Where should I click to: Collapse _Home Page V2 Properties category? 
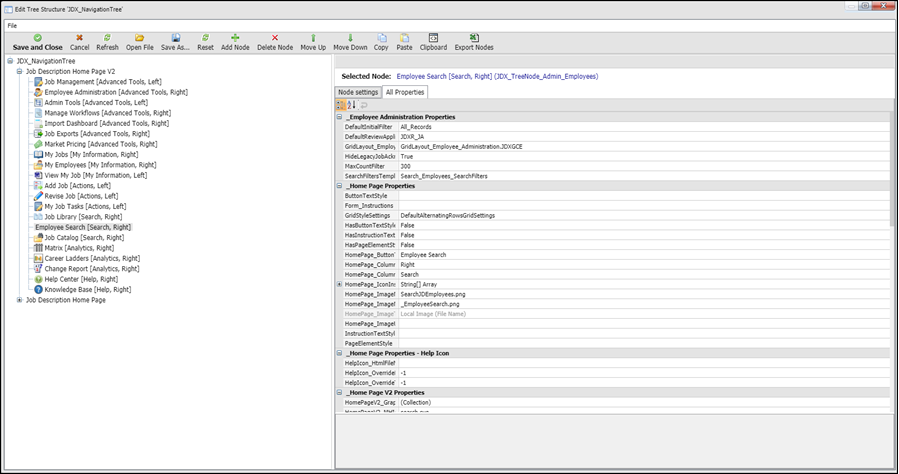(x=339, y=393)
